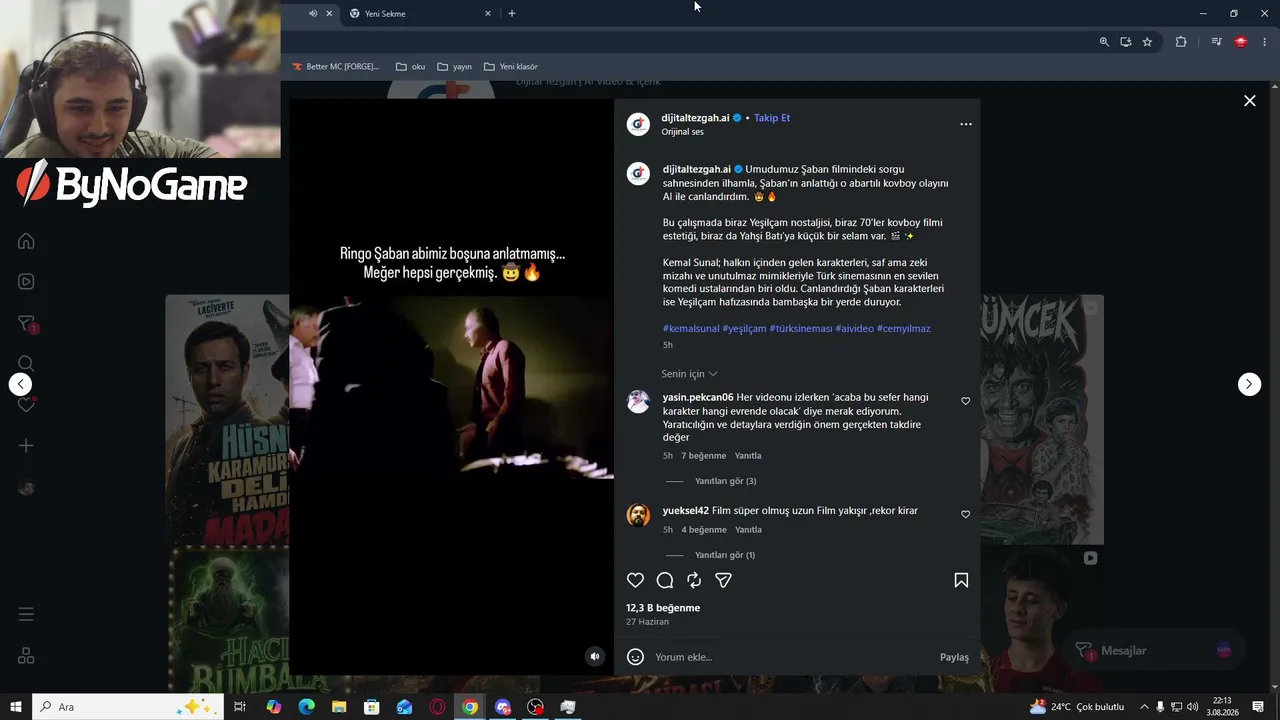This screenshot has height=720, width=1280.
Task: Open the #türksineması hashtag
Action: [x=801, y=329]
